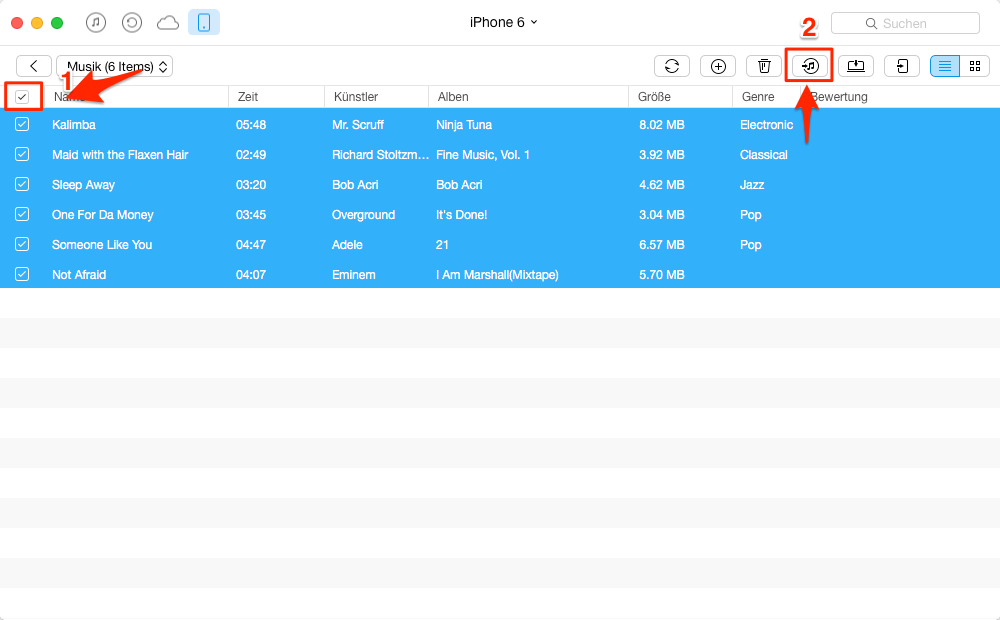Click album It's Done!
This screenshot has height=620, width=1000.
click(x=461, y=214)
